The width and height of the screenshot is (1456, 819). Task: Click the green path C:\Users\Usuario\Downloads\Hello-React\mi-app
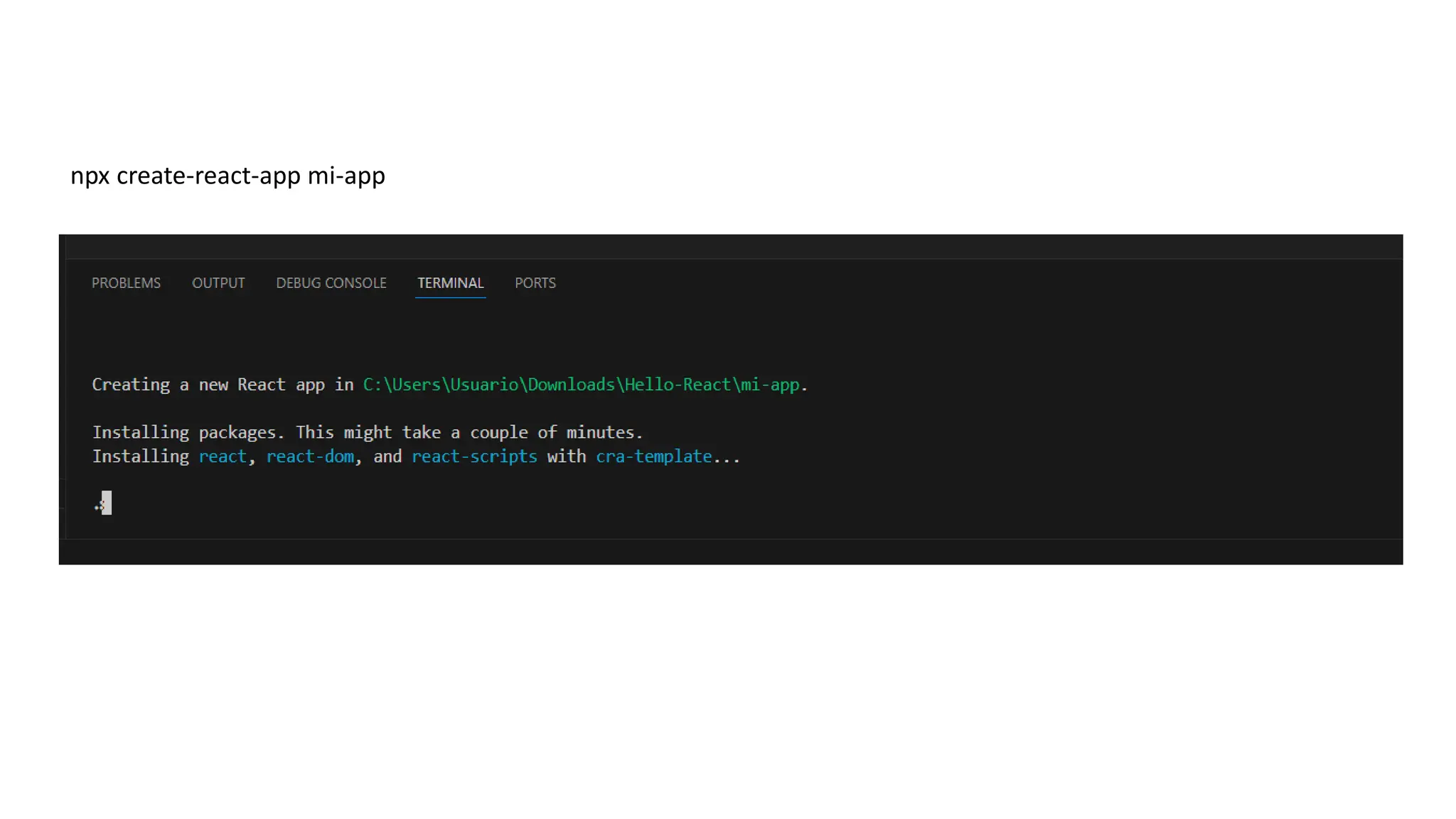pos(581,385)
